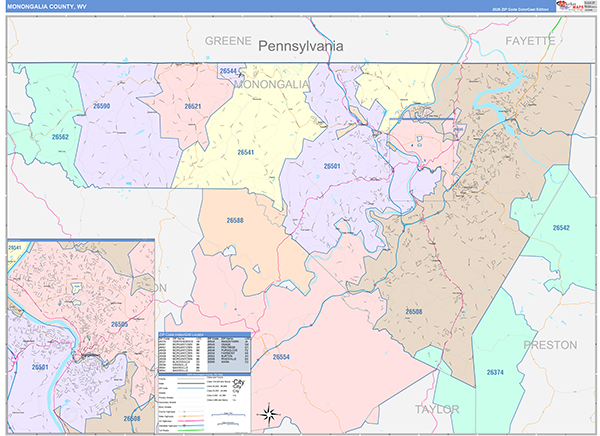Click the Market Maps logo in header

pos(573,6)
